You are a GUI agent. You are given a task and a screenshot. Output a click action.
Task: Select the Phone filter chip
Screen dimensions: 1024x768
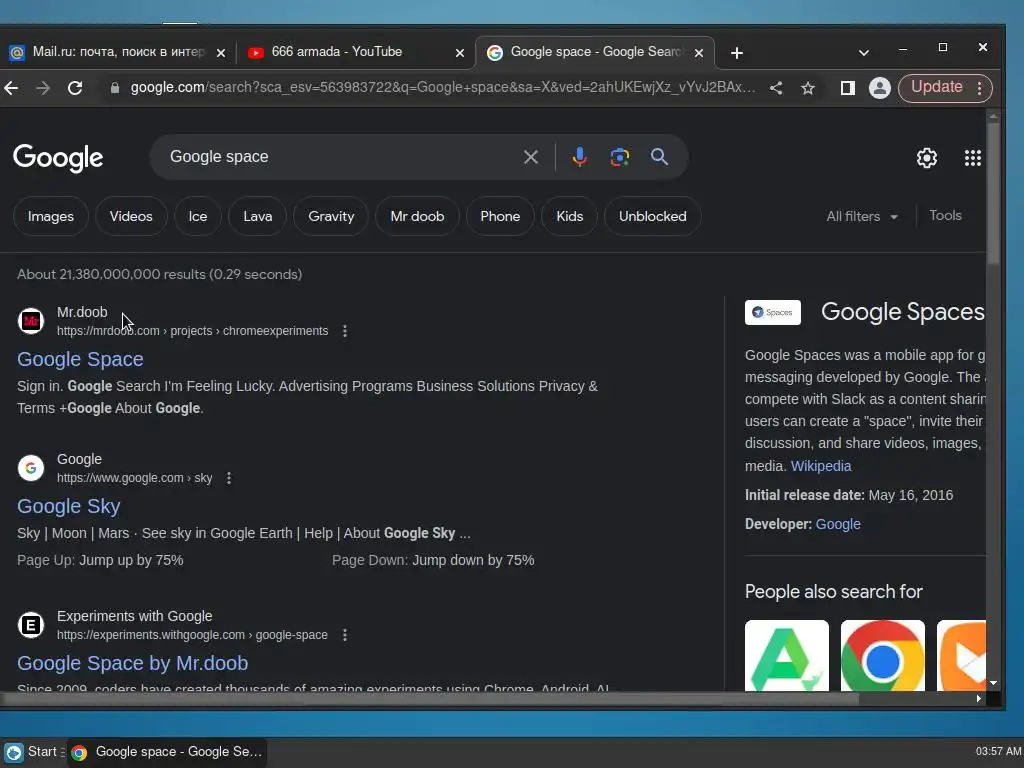tap(500, 216)
